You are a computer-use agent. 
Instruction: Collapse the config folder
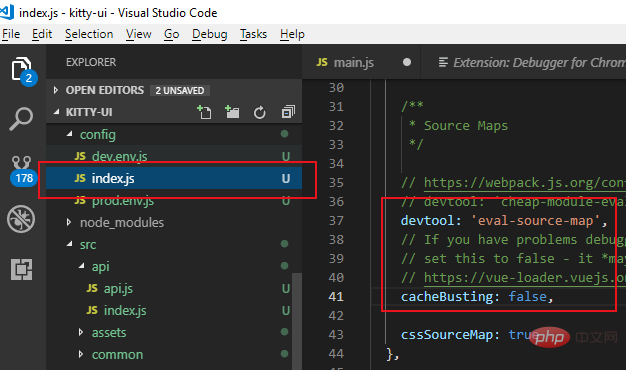coord(70,134)
